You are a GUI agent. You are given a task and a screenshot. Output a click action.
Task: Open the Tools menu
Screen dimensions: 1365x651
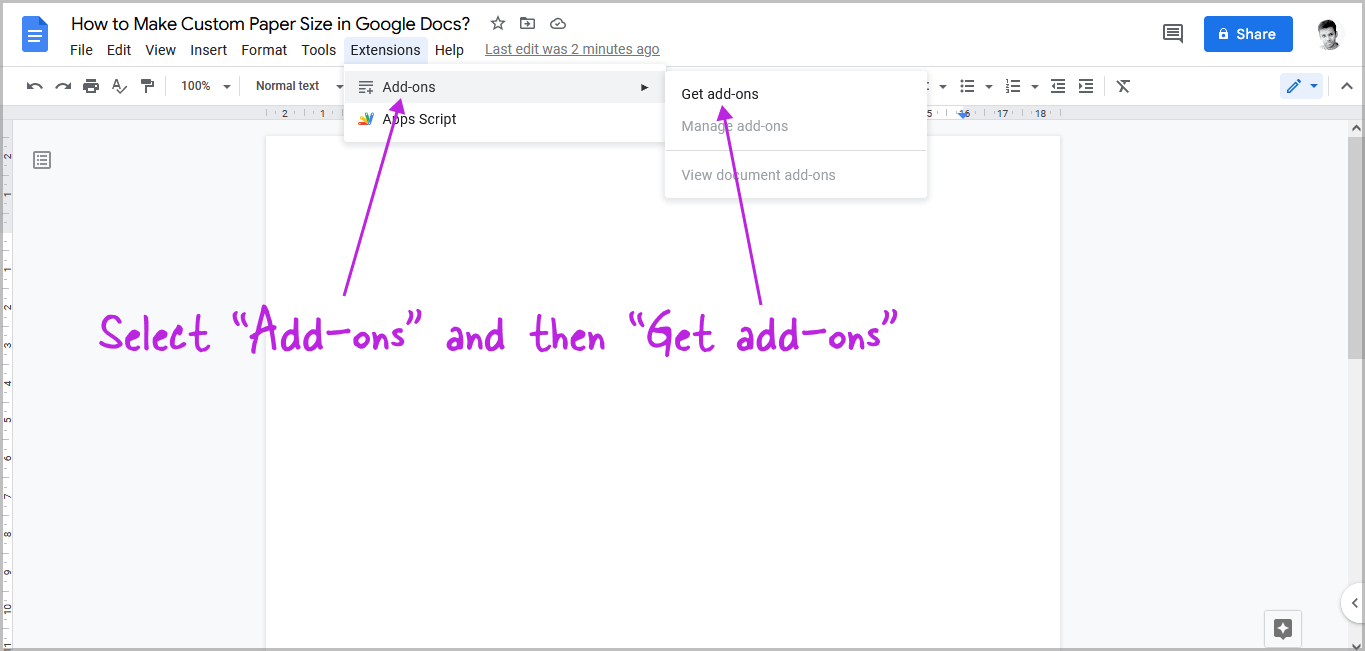coord(318,50)
